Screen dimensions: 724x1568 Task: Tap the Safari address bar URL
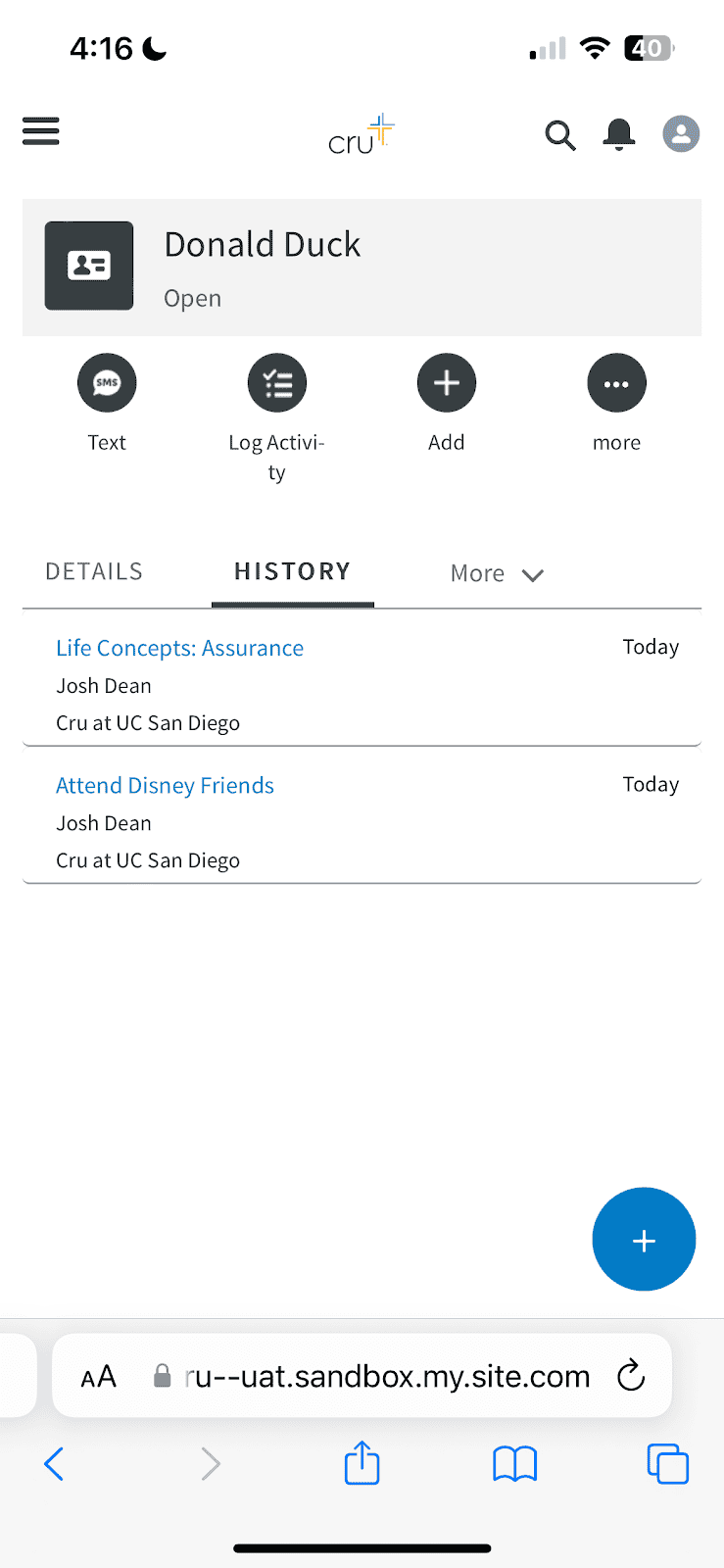click(x=387, y=1376)
